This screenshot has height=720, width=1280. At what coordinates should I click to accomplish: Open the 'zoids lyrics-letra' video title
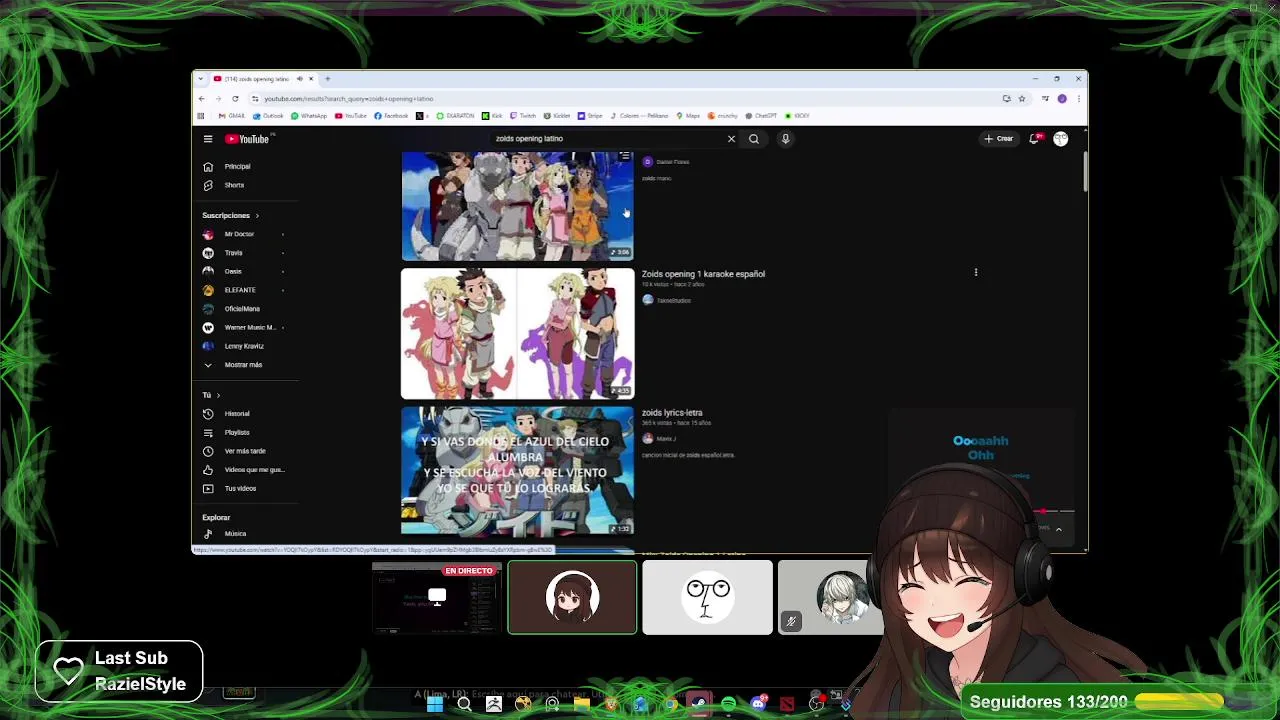pyautogui.click(x=672, y=413)
